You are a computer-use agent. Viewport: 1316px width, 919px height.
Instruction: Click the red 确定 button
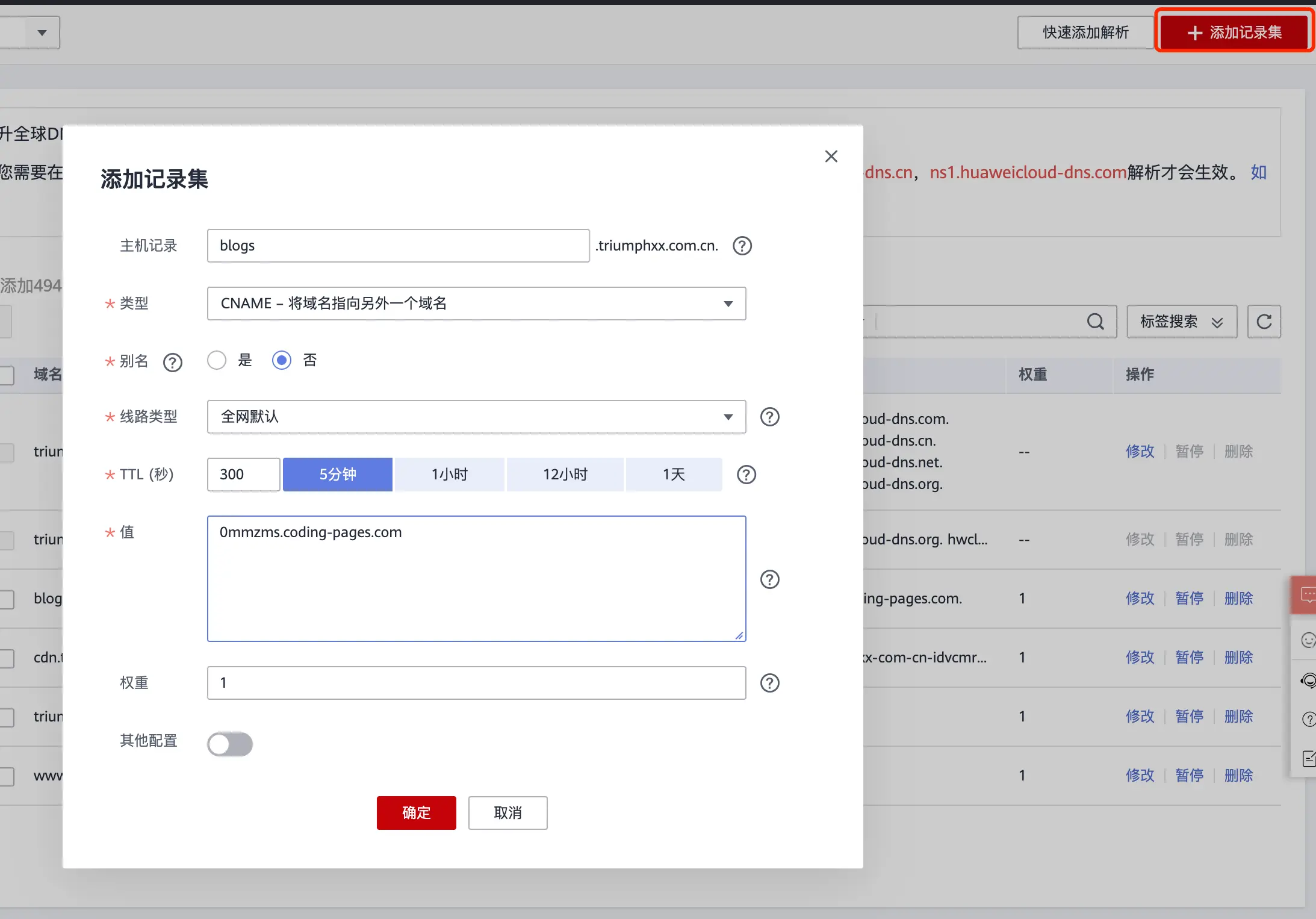[x=416, y=812]
